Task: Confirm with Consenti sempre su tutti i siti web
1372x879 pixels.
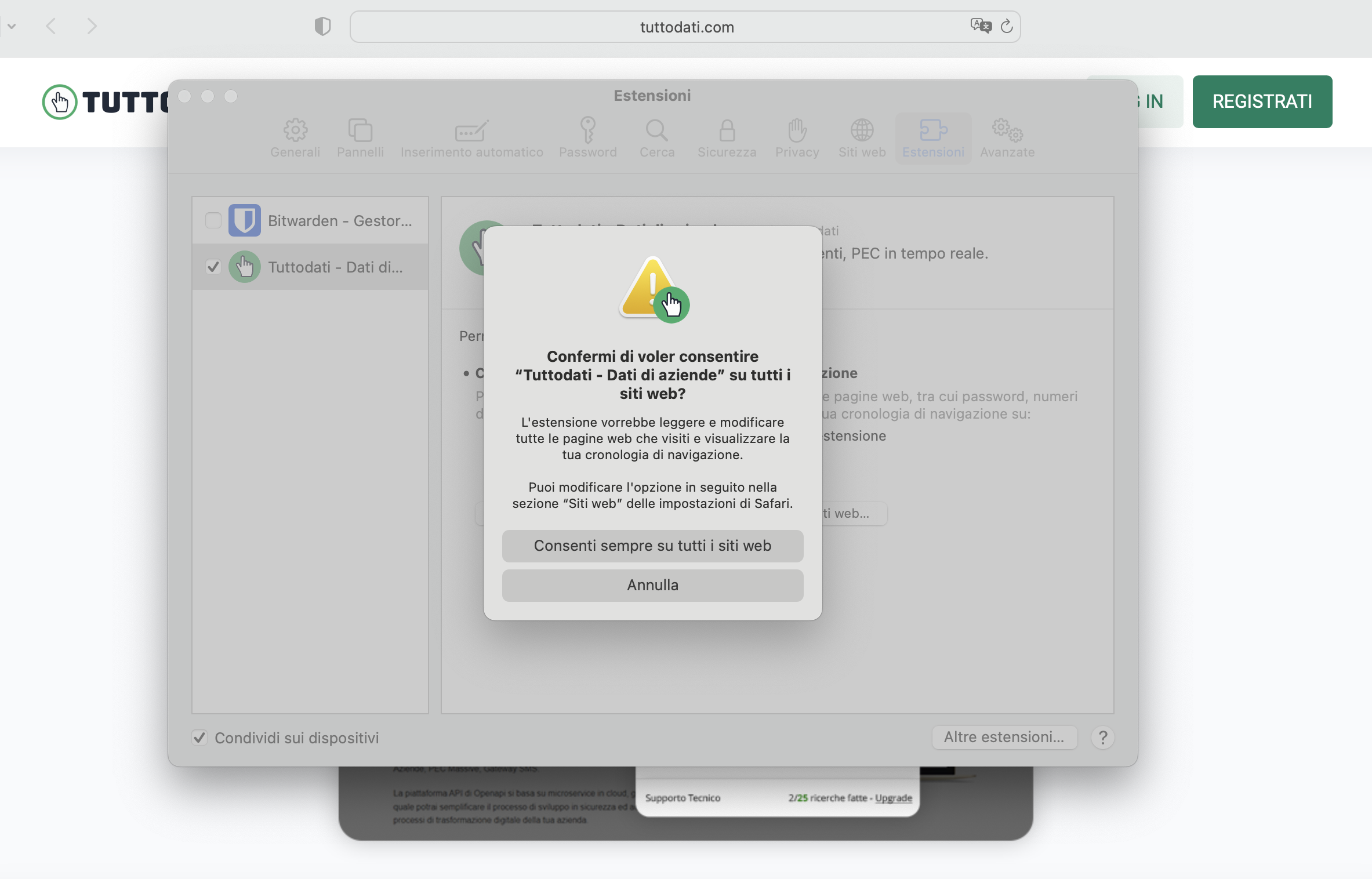Action: [652, 546]
